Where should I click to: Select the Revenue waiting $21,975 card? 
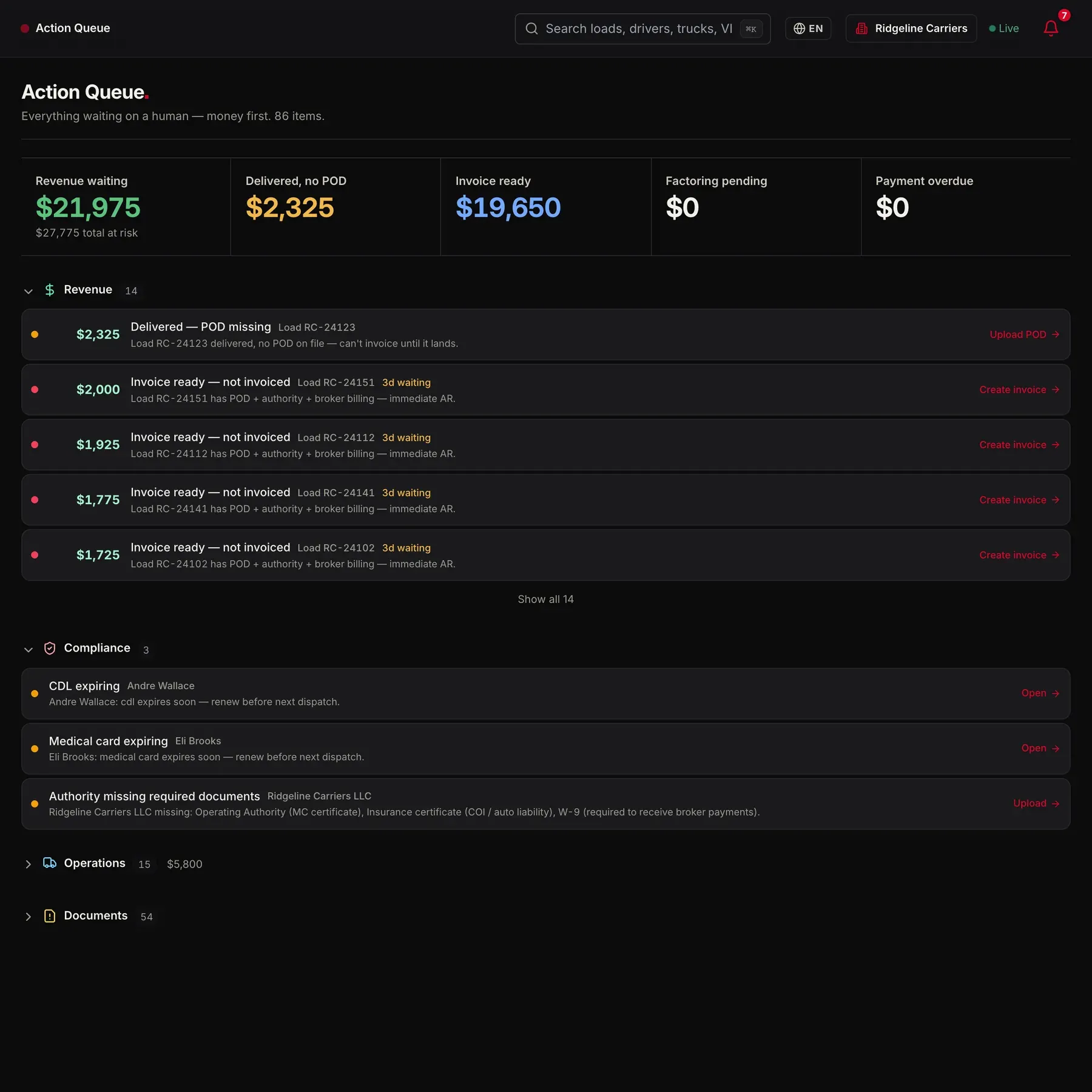126,207
